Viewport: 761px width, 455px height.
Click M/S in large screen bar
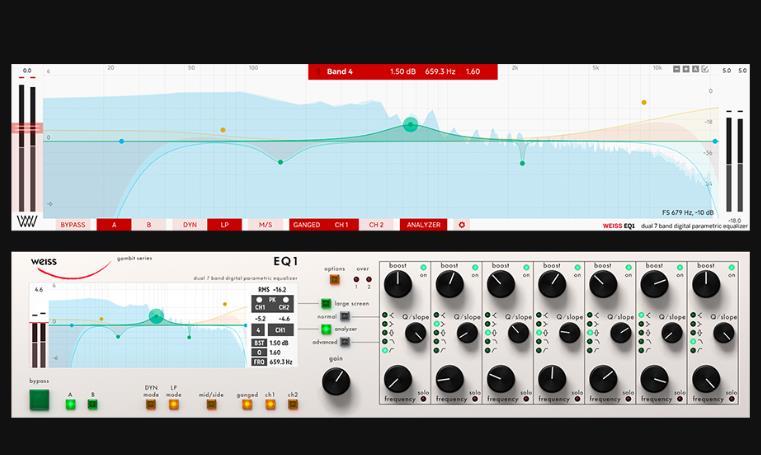click(265, 225)
